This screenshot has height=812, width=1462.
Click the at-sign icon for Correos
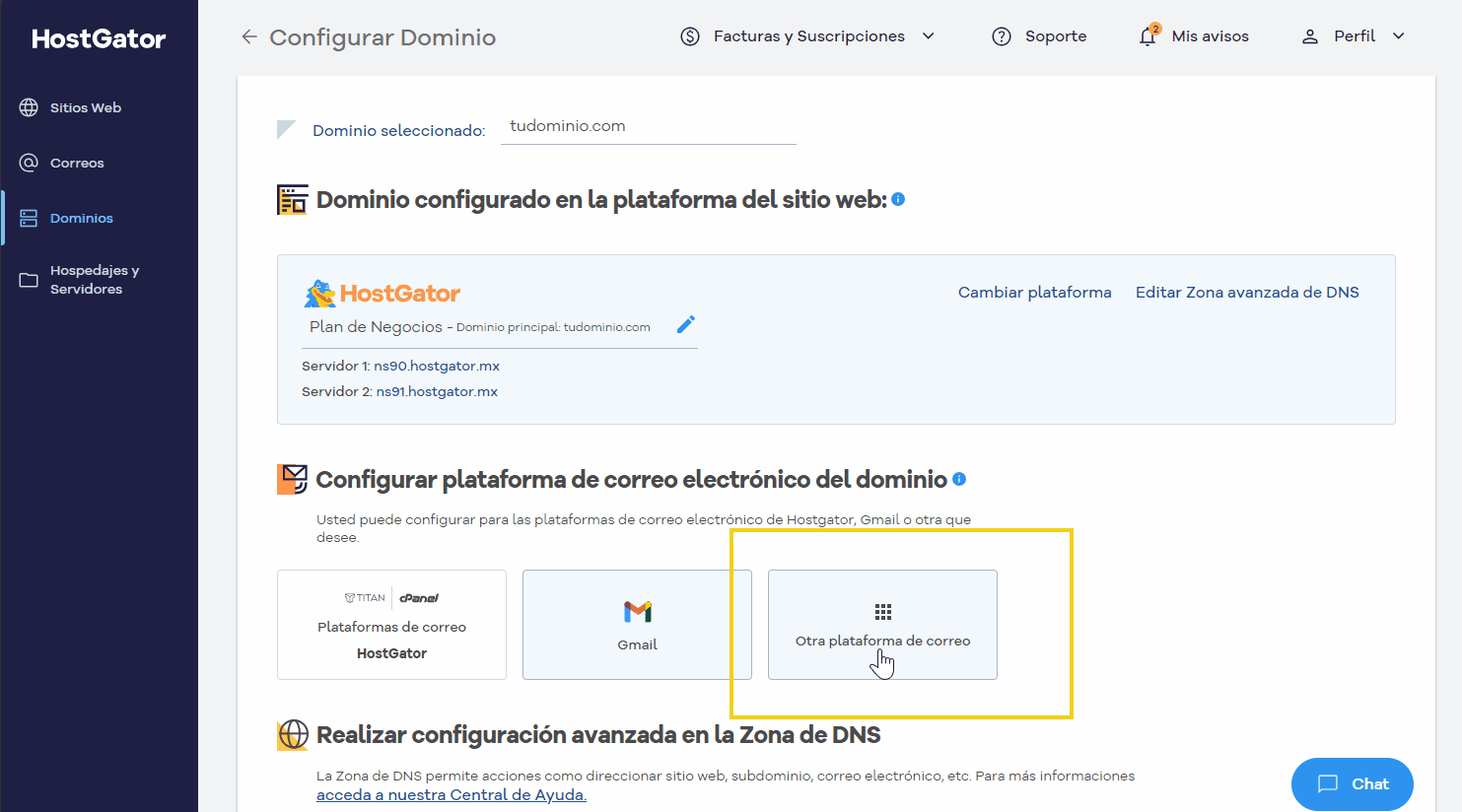[29, 163]
